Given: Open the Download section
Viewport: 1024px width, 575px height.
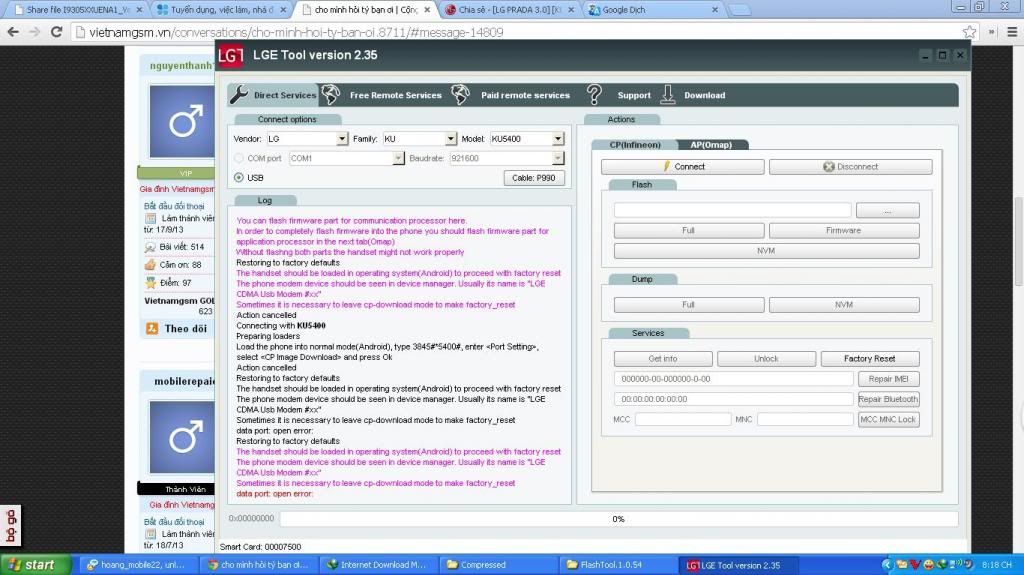Looking at the screenshot, I should (x=704, y=95).
